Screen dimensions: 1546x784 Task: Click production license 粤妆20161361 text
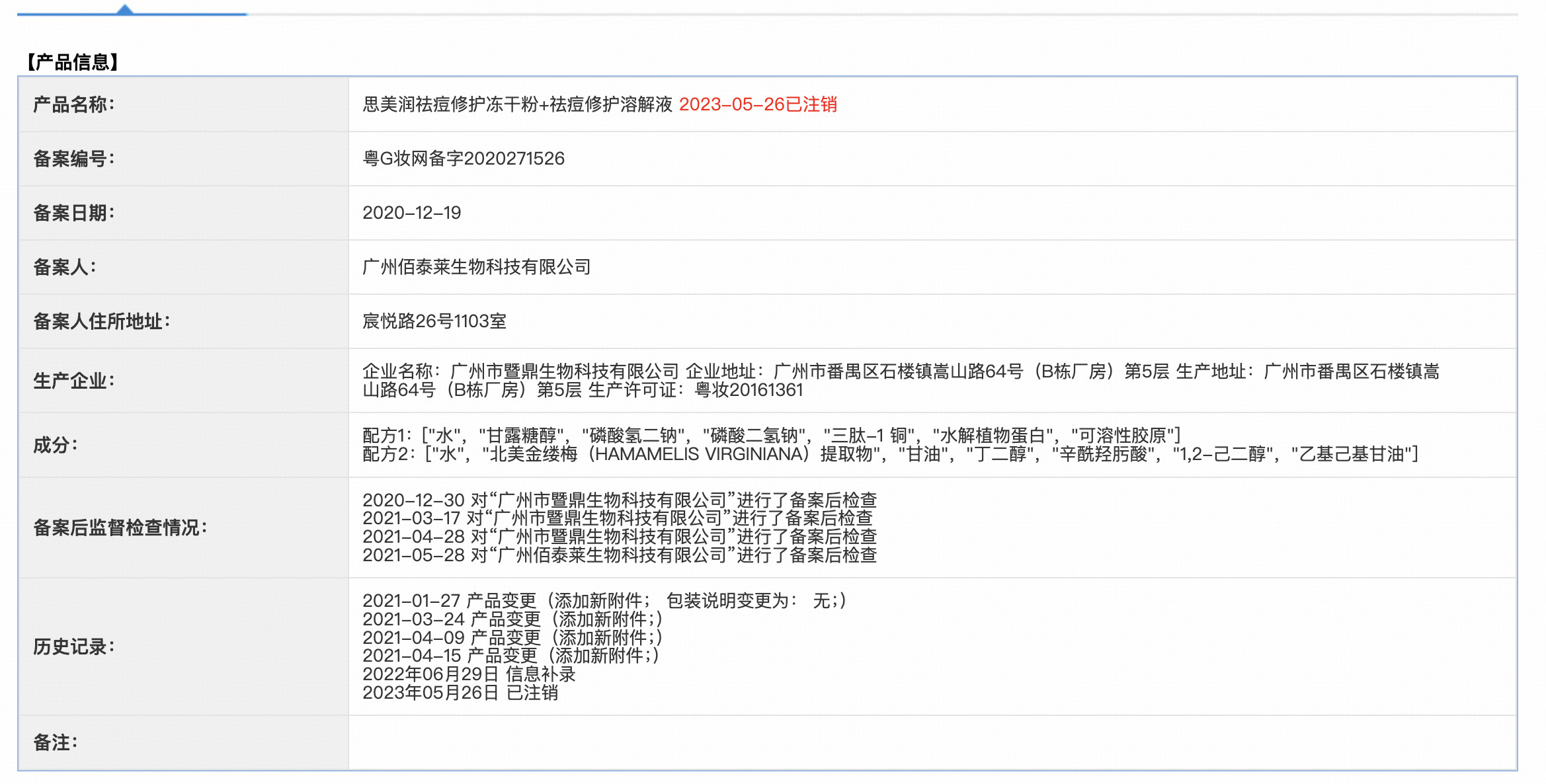(748, 390)
